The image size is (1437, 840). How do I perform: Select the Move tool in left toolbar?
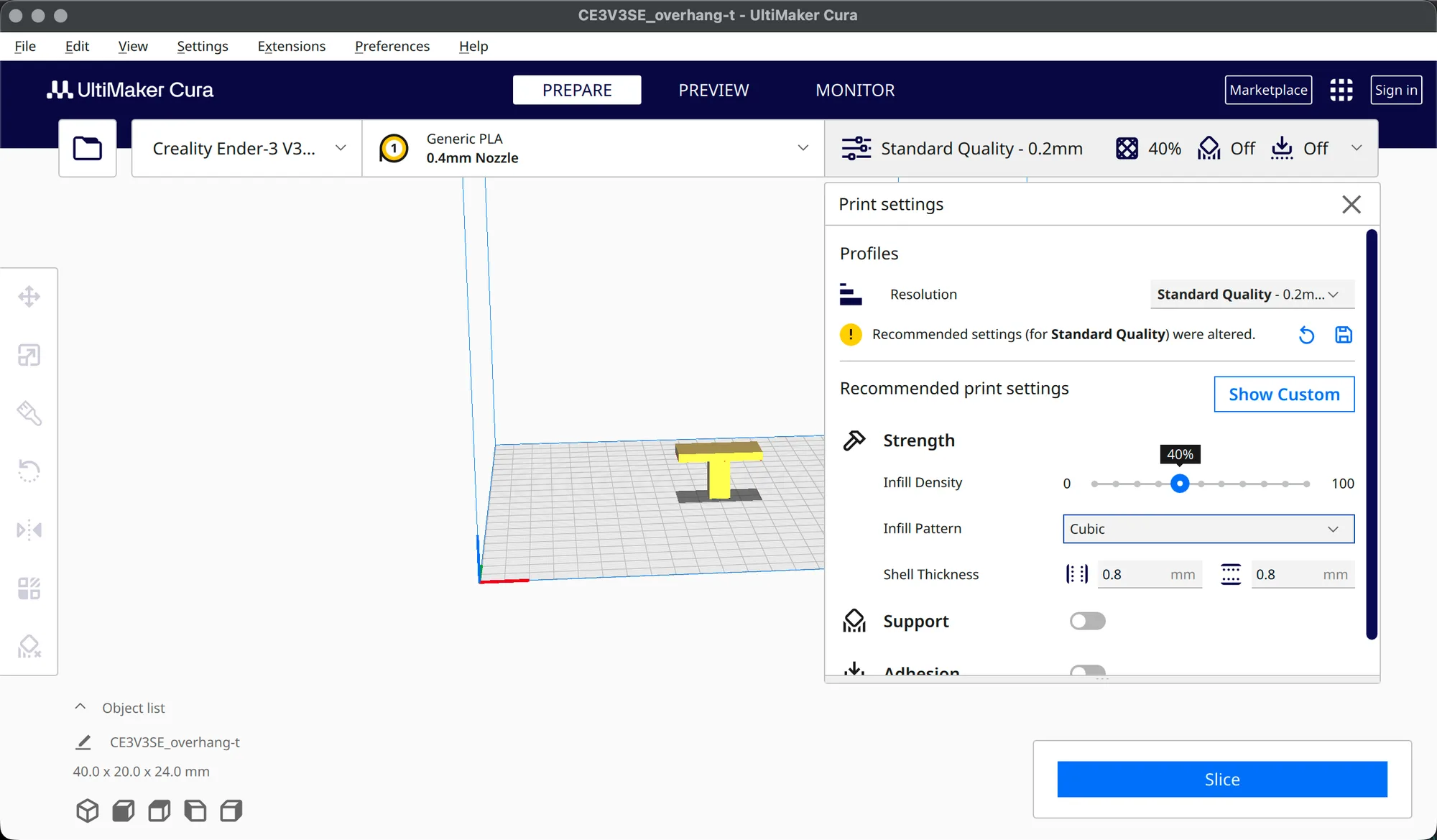click(29, 297)
